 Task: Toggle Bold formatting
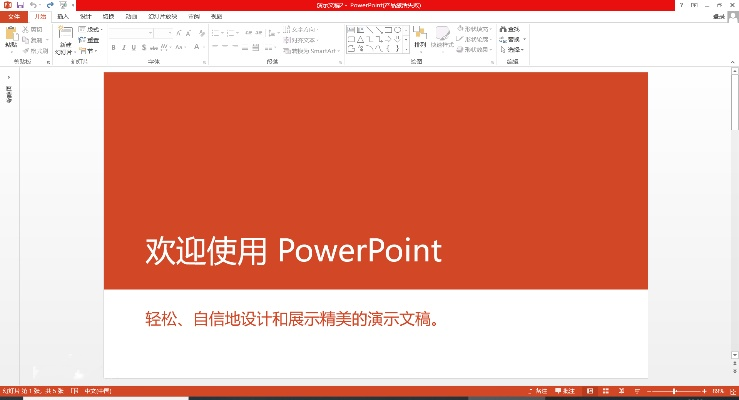click(x=114, y=47)
